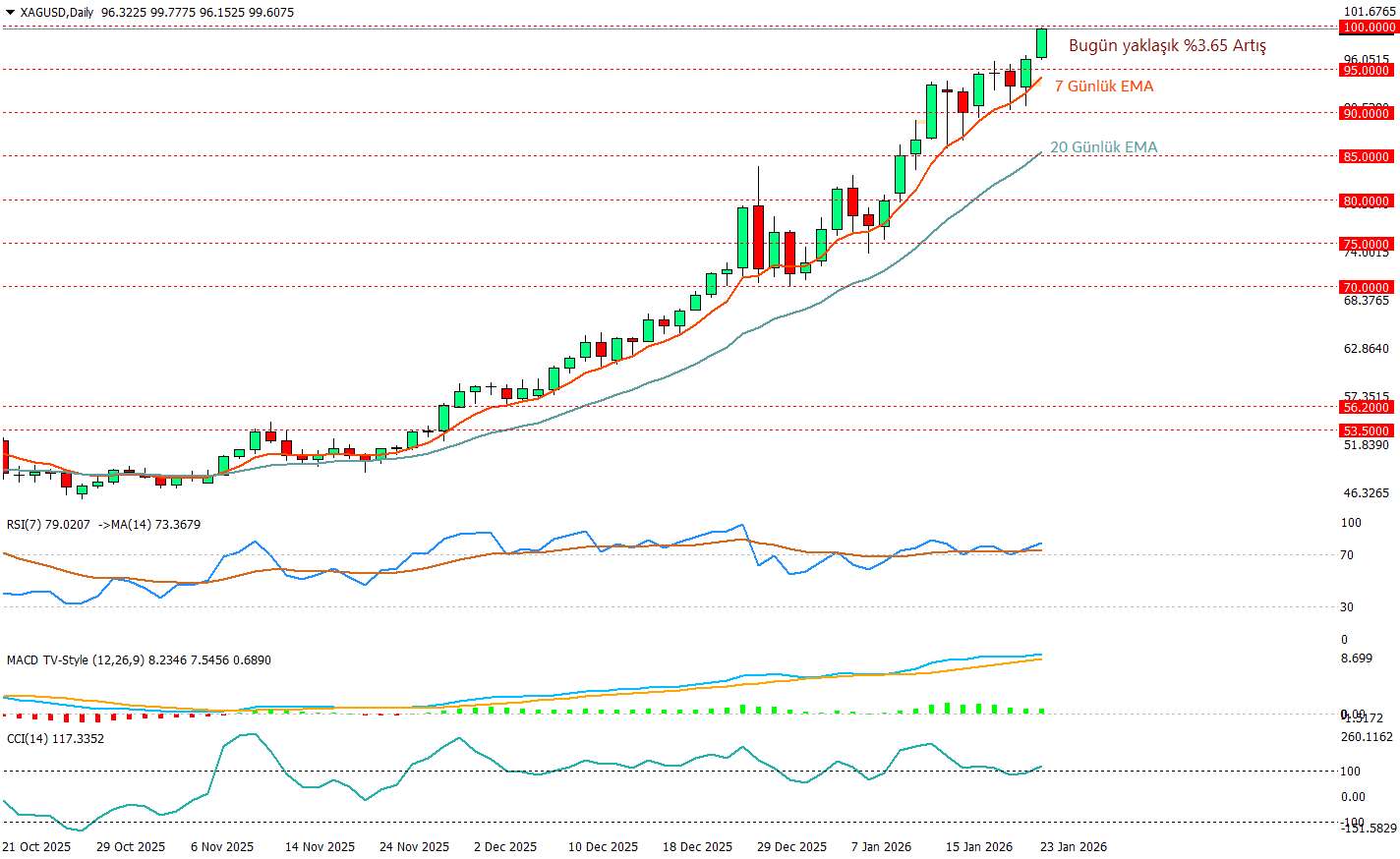Click the red 100.0000 price level tag
Screen dimensions: 1400x859
click(1368, 28)
